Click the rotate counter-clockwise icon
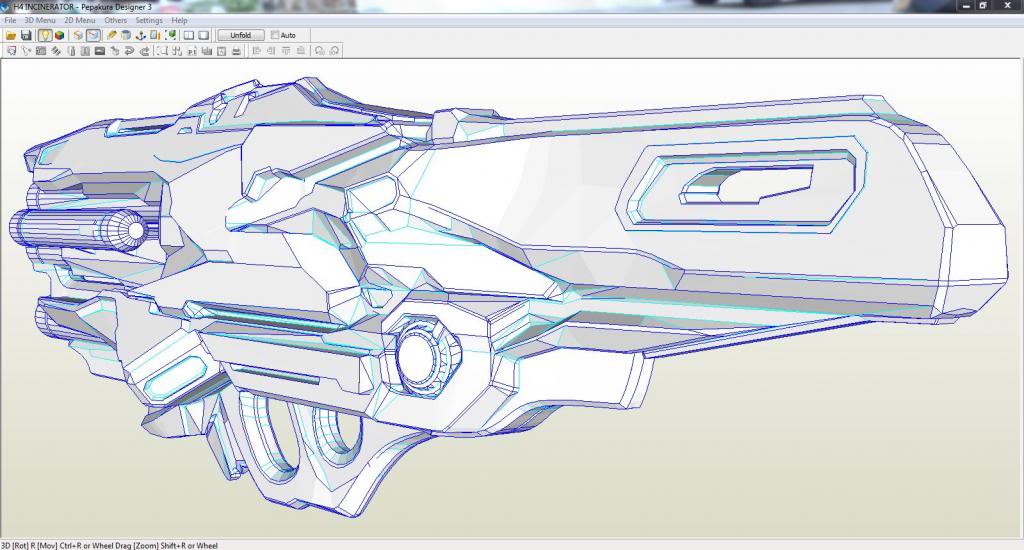The height and width of the screenshot is (550, 1024). coord(319,51)
